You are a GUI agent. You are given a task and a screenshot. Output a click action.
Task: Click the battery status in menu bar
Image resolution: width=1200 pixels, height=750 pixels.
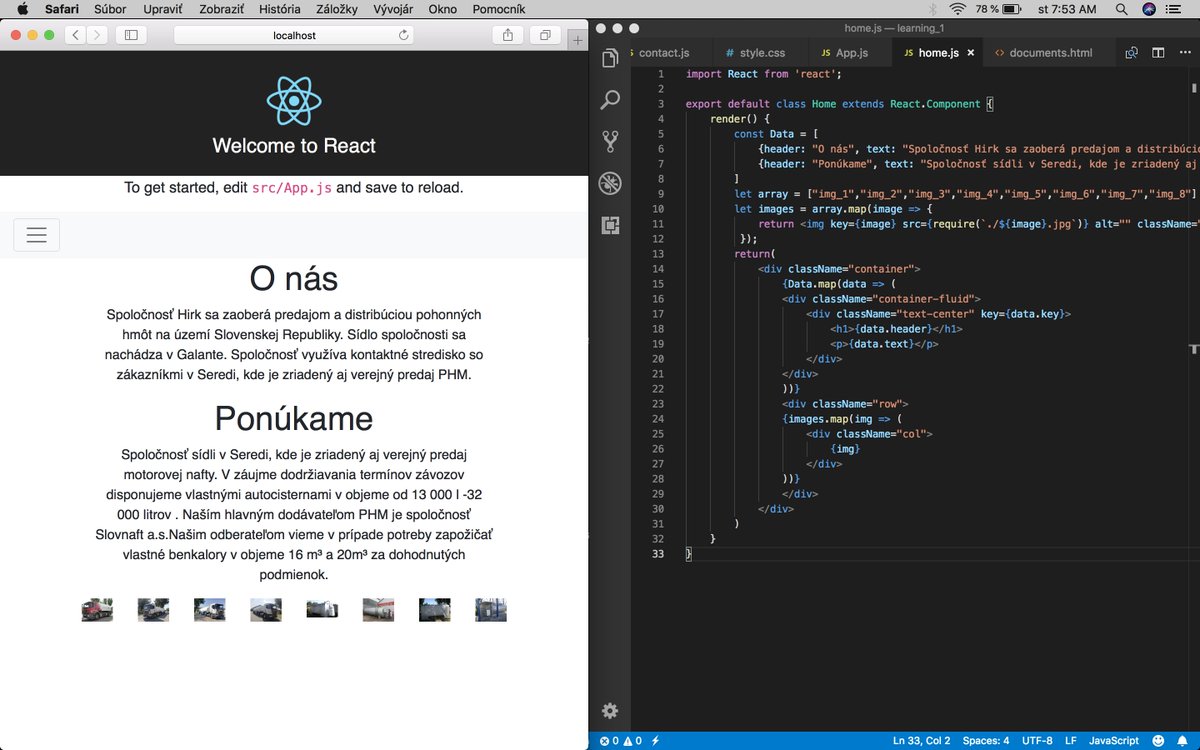[x=996, y=9]
